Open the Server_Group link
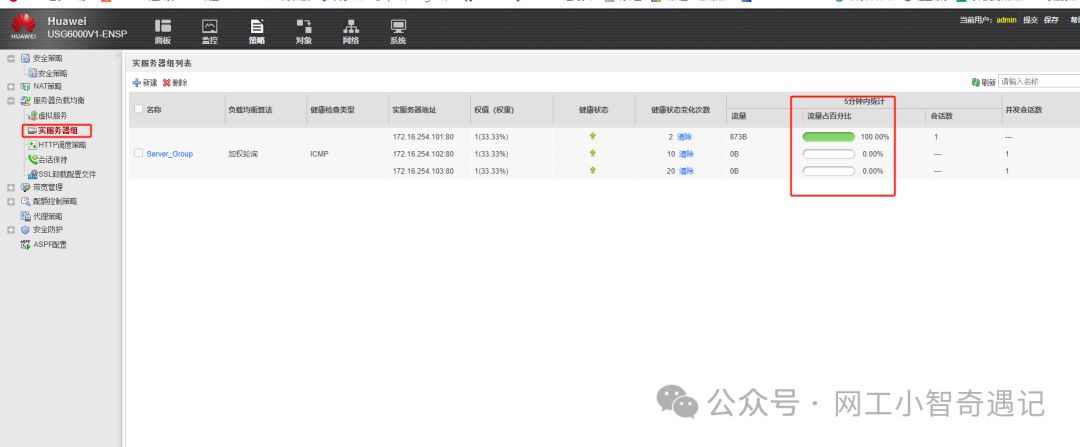This screenshot has height=447, width=1080. 169,154
